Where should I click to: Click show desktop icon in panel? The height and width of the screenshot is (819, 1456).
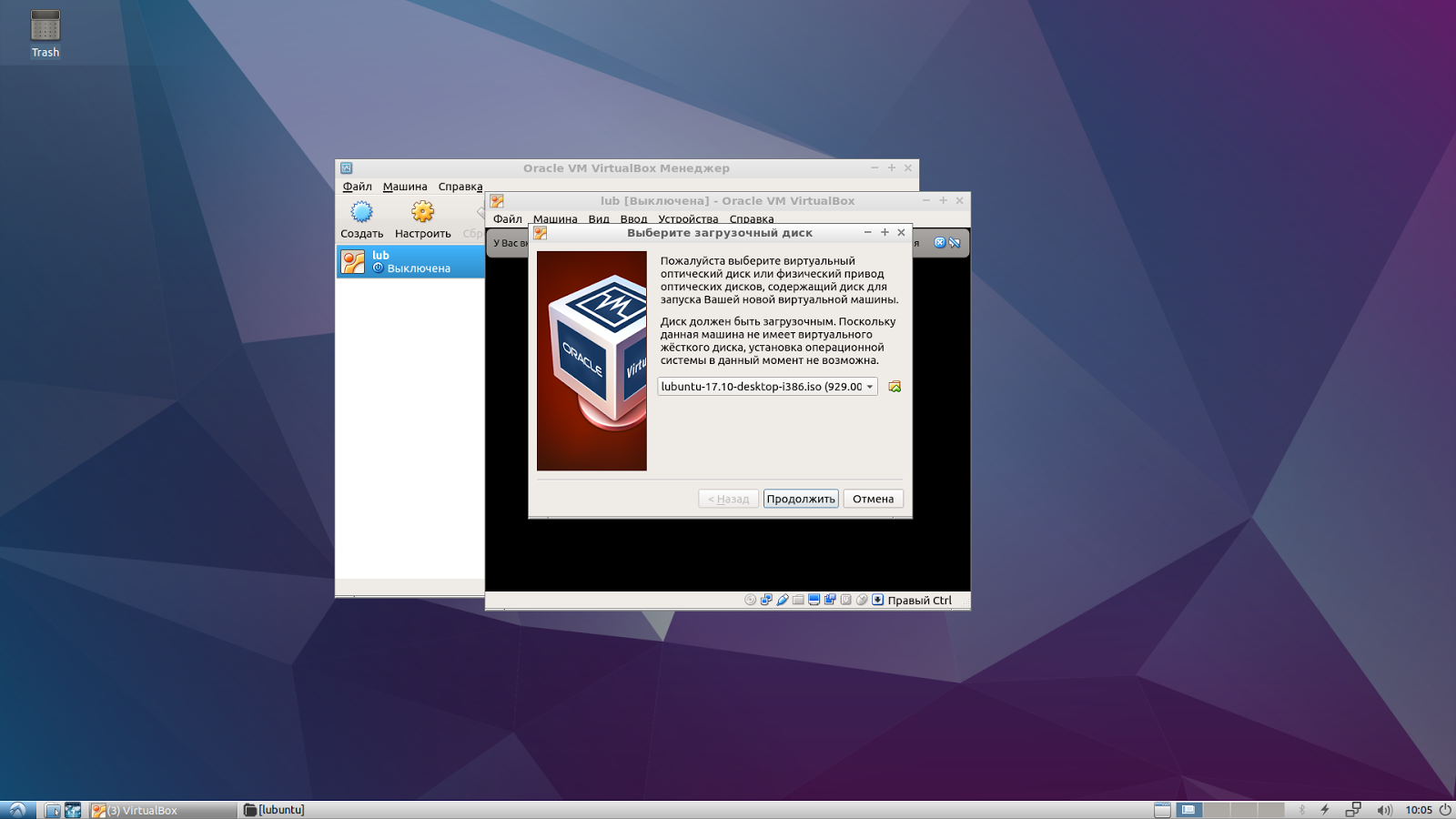1162,810
